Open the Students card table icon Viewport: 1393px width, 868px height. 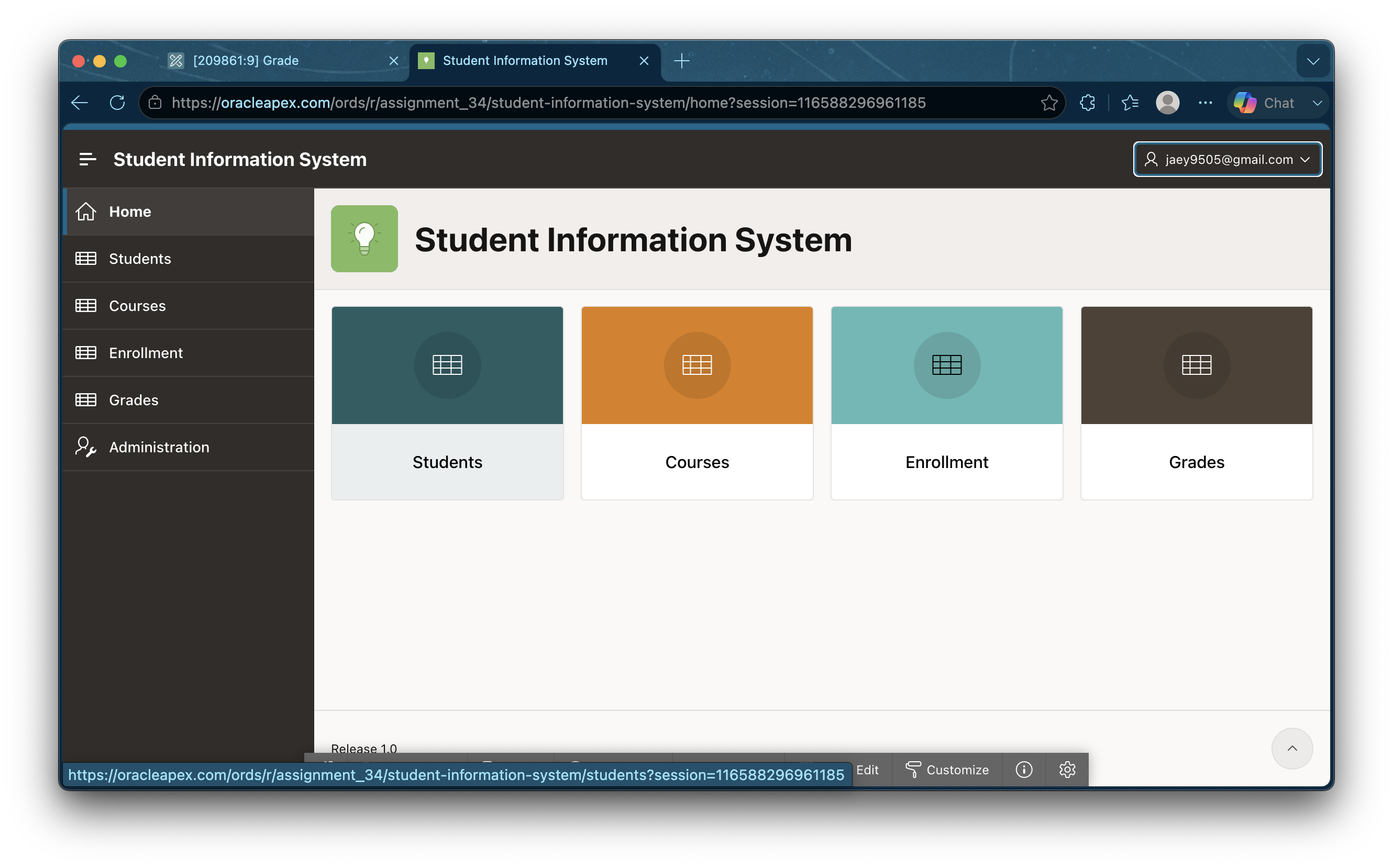447,365
